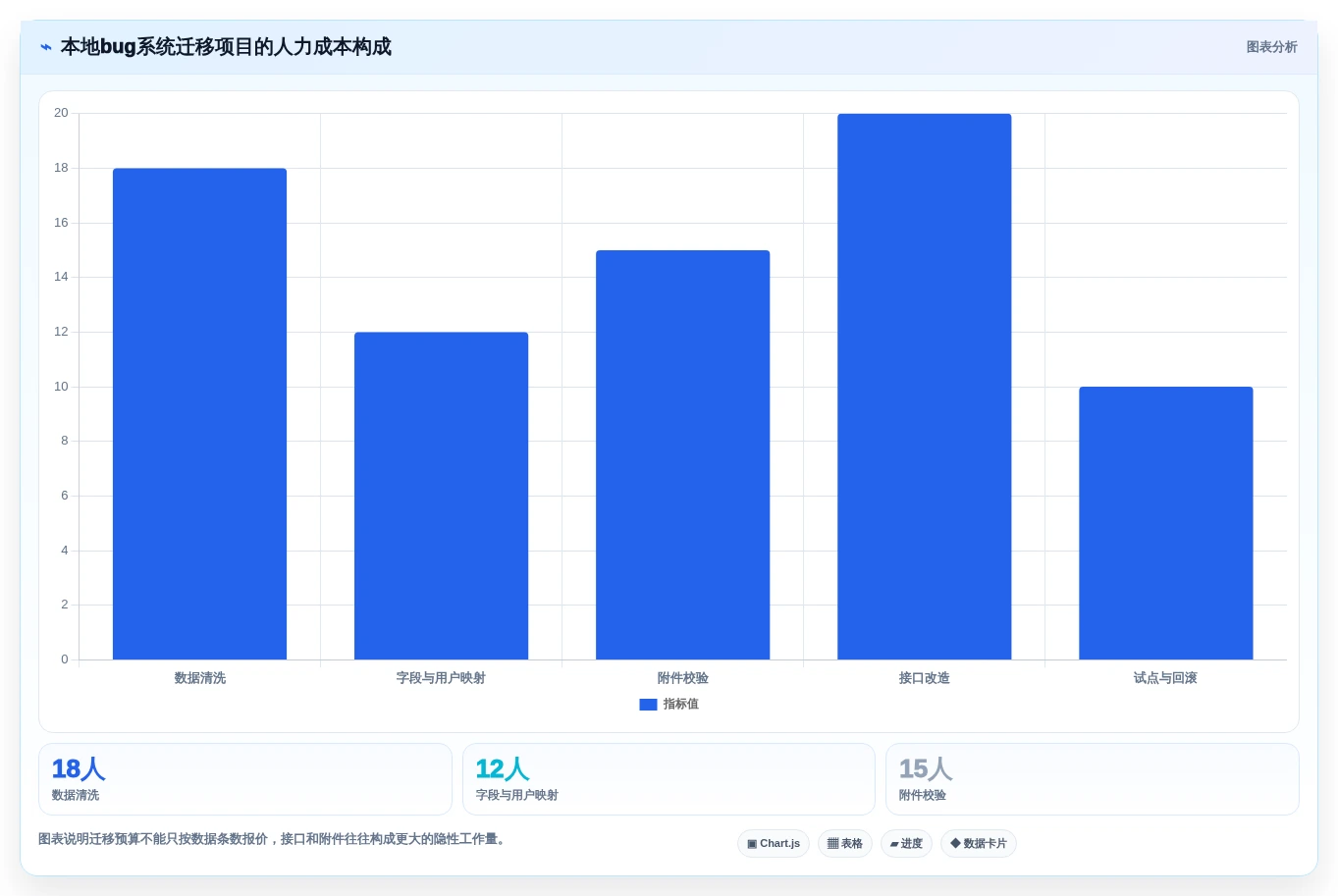Image resolution: width=1338 pixels, height=896 pixels.
Task: Click the 数据卡片 tag chip
Action: (979, 844)
